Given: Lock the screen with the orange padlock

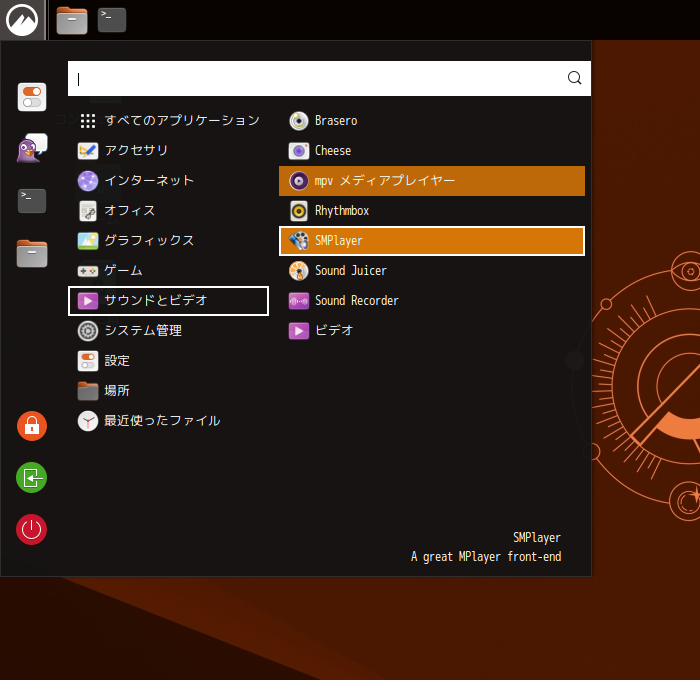Looking at the screenshot, I should tap(32, 426).
